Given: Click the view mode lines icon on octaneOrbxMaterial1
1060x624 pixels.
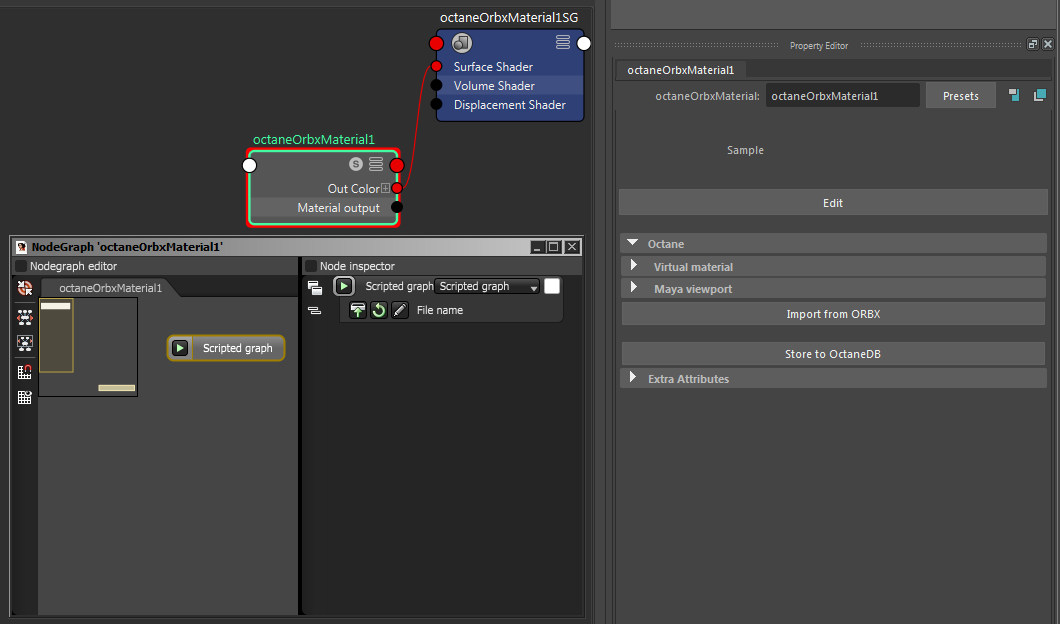Looking at the screenshot, I should [376, 164].
